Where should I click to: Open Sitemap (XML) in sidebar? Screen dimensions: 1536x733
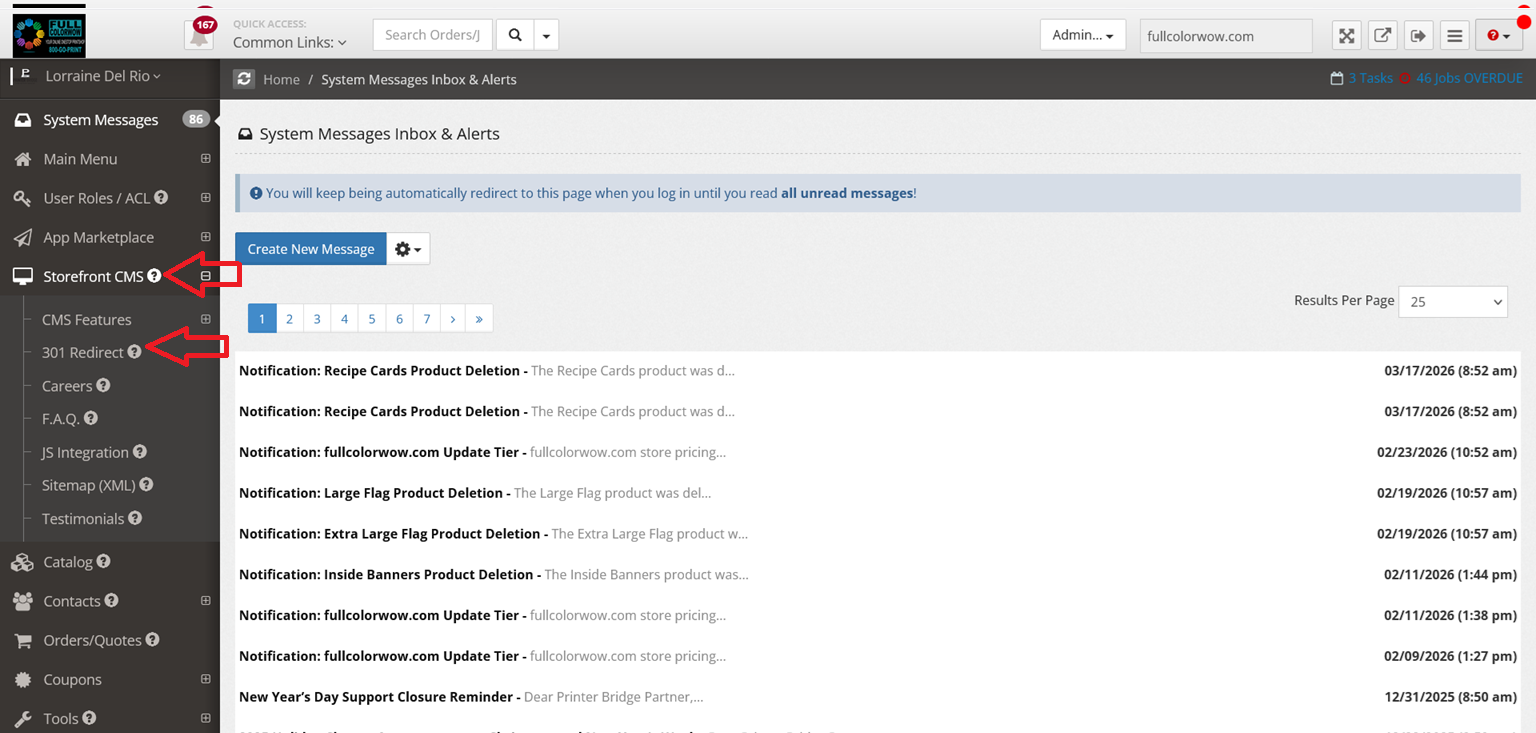click(x=88, y=485)
